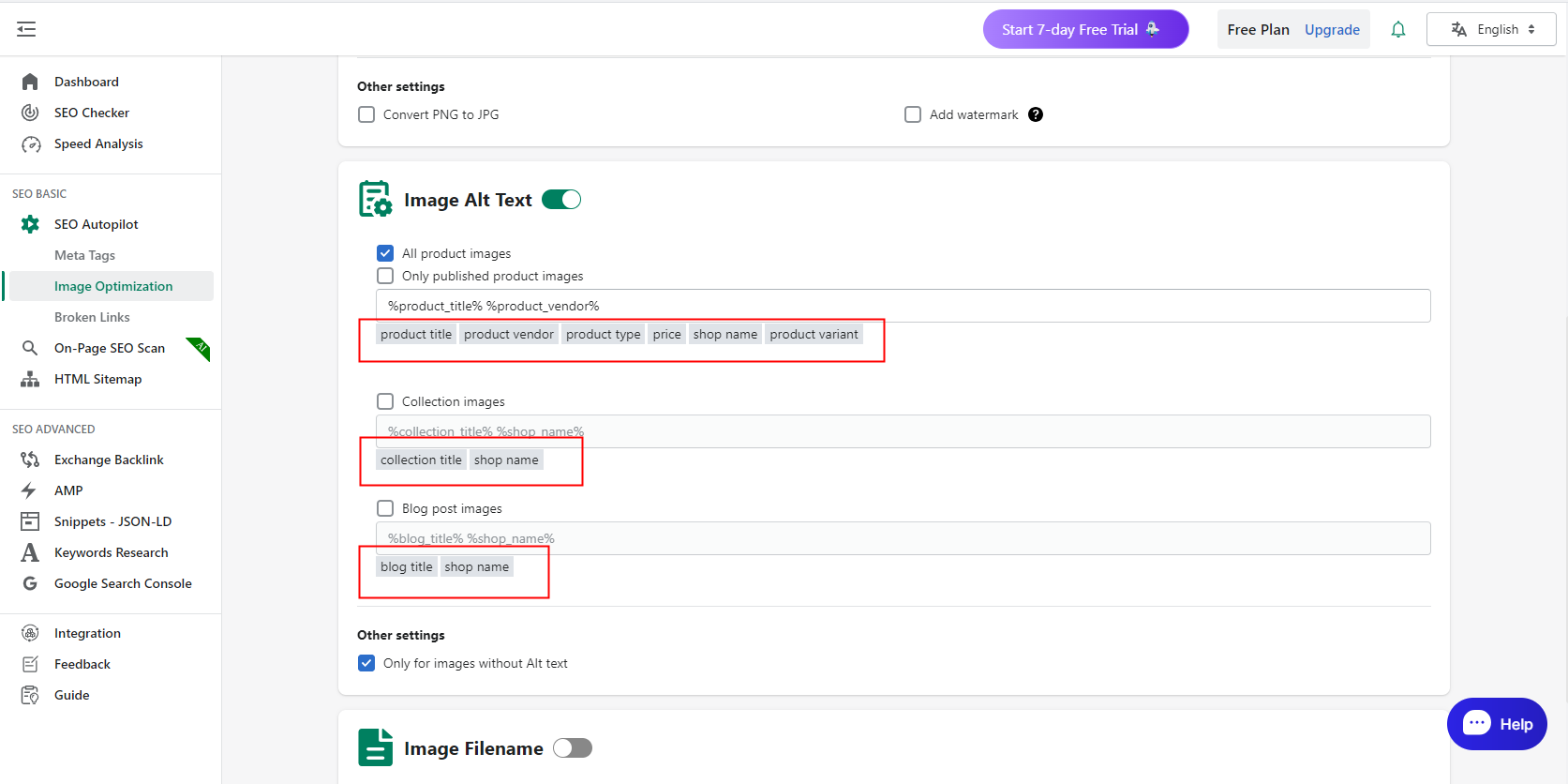Click the product alt text template field
Screen dimensions: 1568x784
[903, 306]
